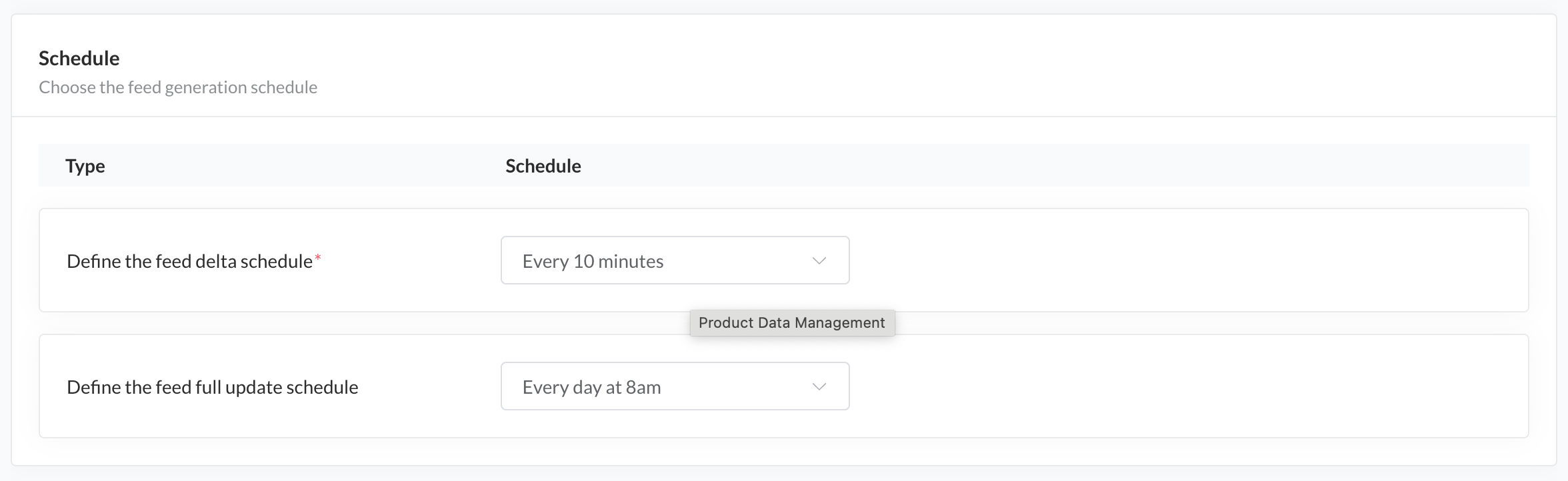Click the Product Data Management tooltip

coord(791,323)
